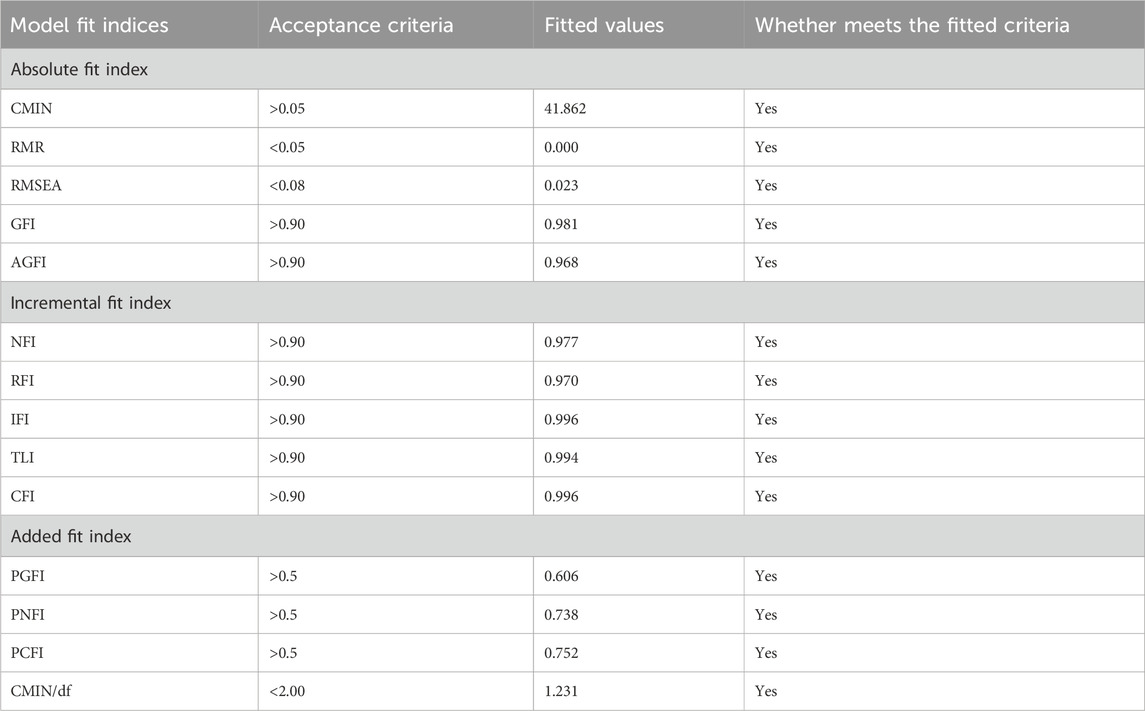Select the CFI row label
The image size is (1145, 711).
pos(23,496)
